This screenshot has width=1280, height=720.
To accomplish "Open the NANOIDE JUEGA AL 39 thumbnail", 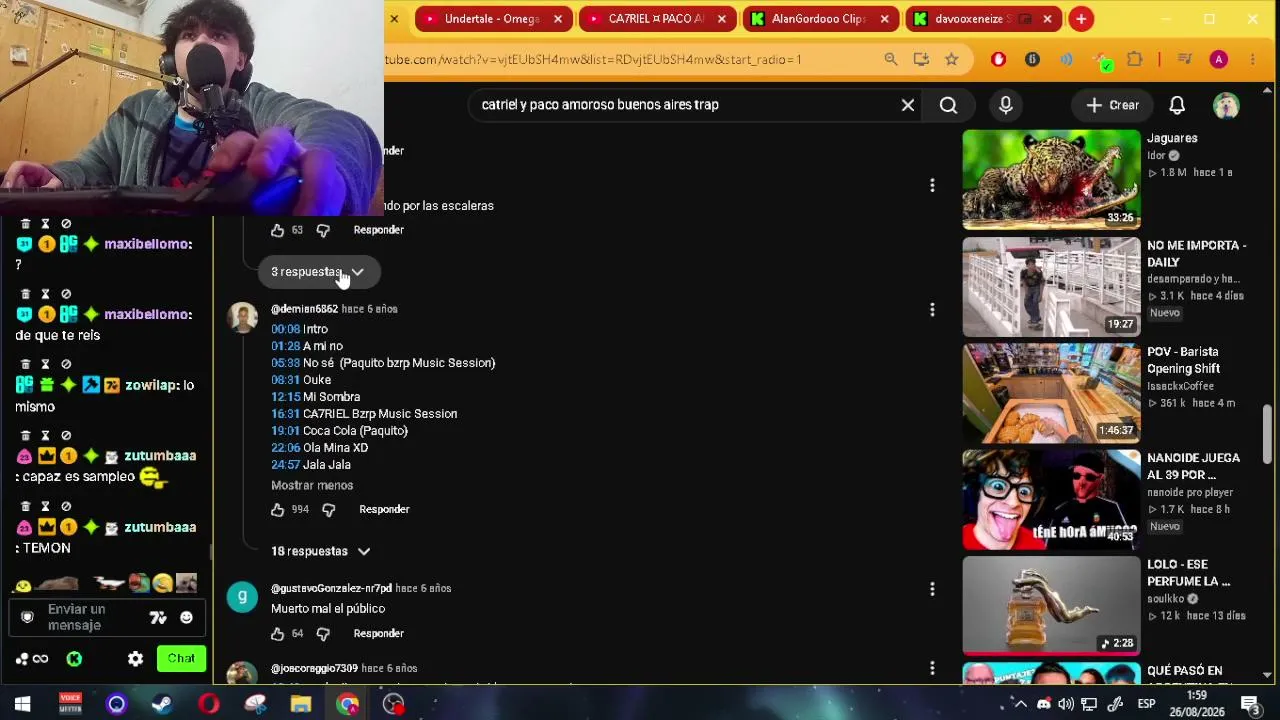I will pyautogui.click(x=1051, y=500).
